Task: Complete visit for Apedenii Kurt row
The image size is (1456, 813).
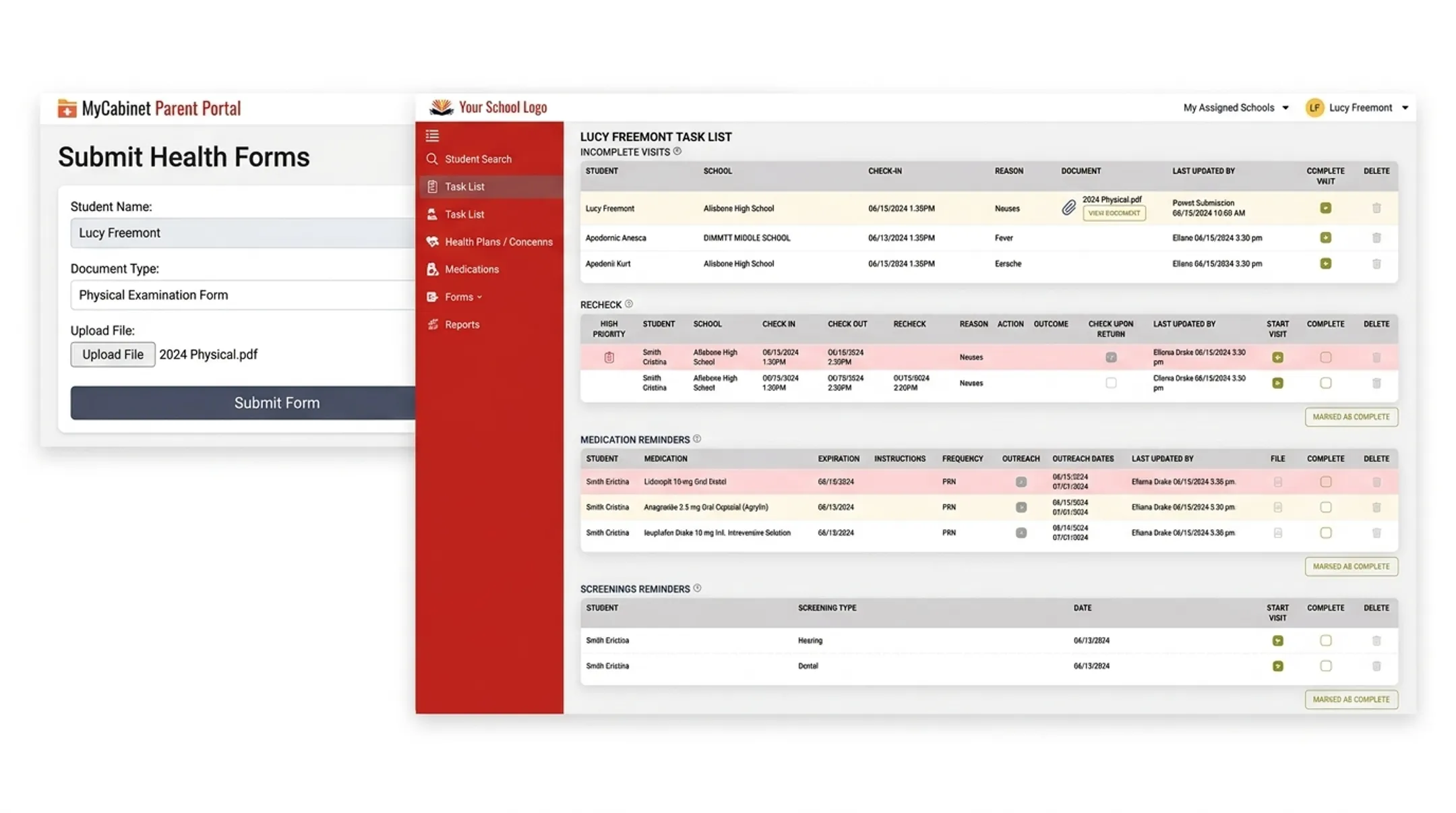Action: [x=1325, y=264]
